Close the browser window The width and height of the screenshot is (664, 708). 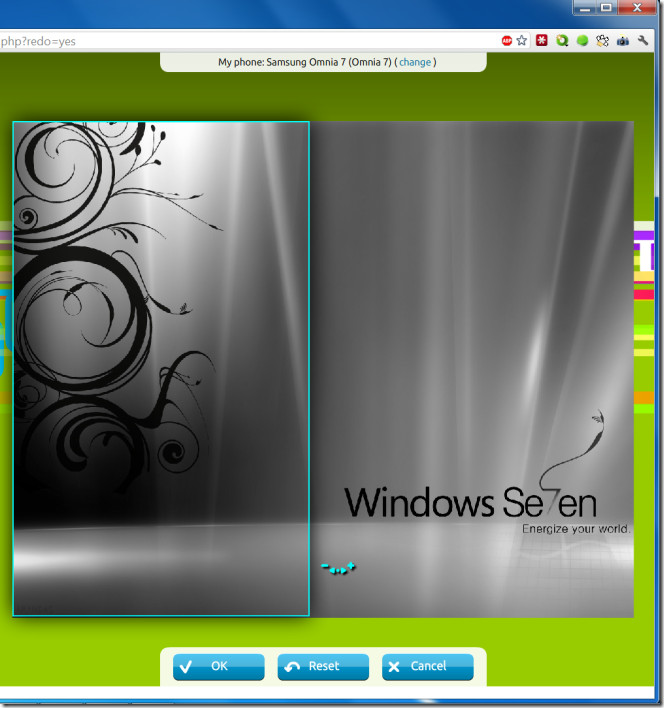click(x=636, y=8)
